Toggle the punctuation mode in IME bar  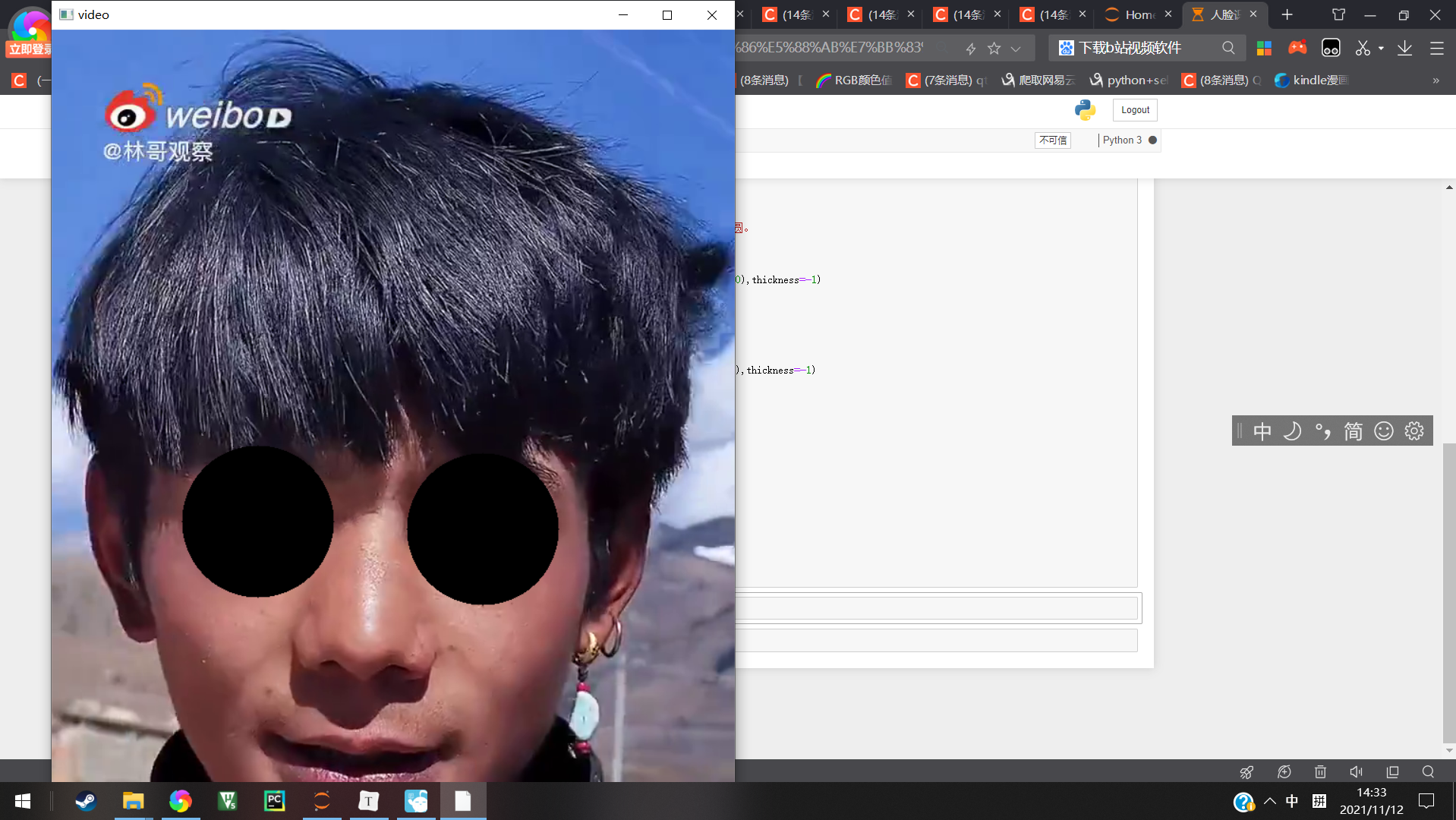(x=1323, y=431)
